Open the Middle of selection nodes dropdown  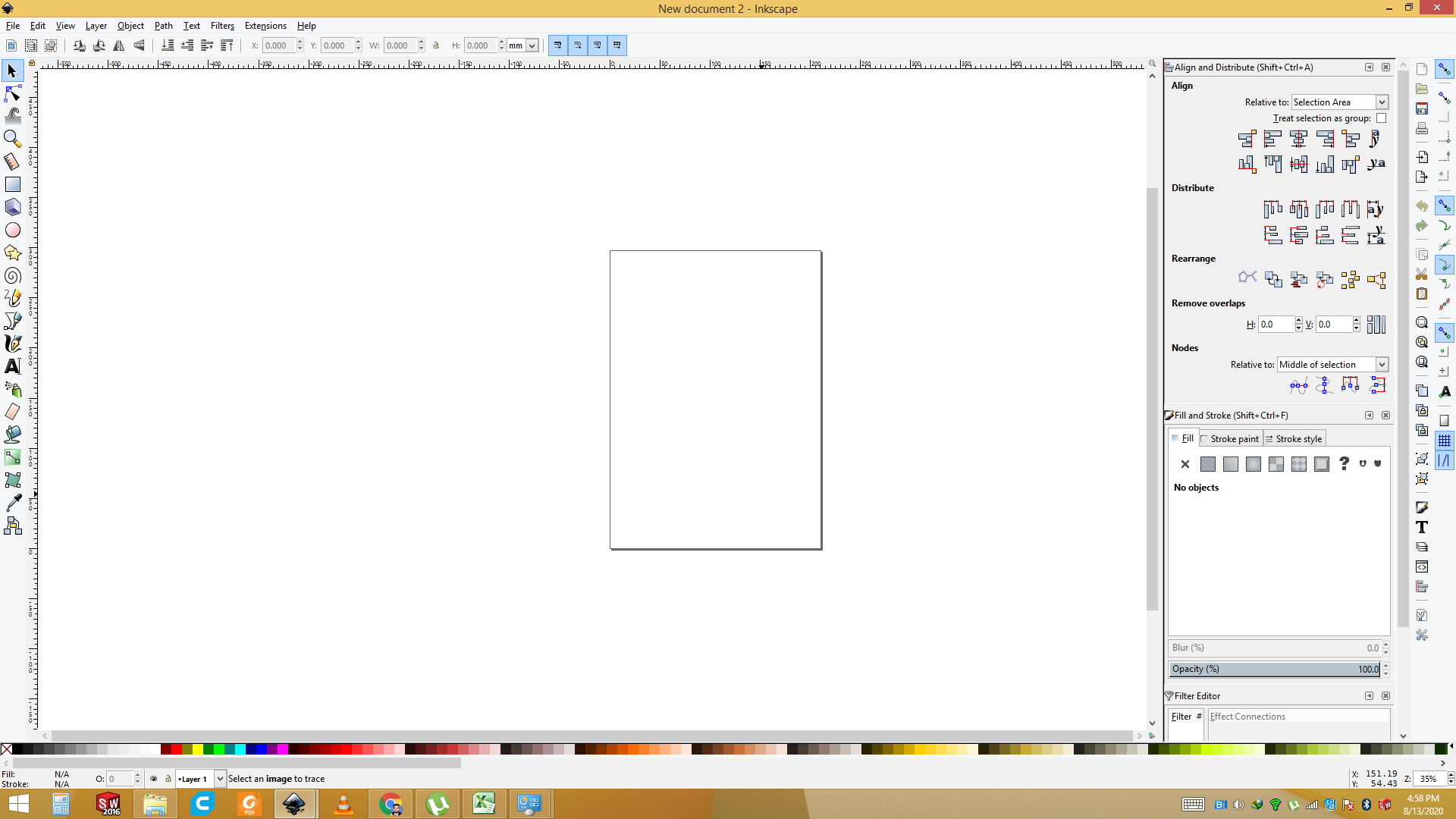click(x=1333, y=364)
